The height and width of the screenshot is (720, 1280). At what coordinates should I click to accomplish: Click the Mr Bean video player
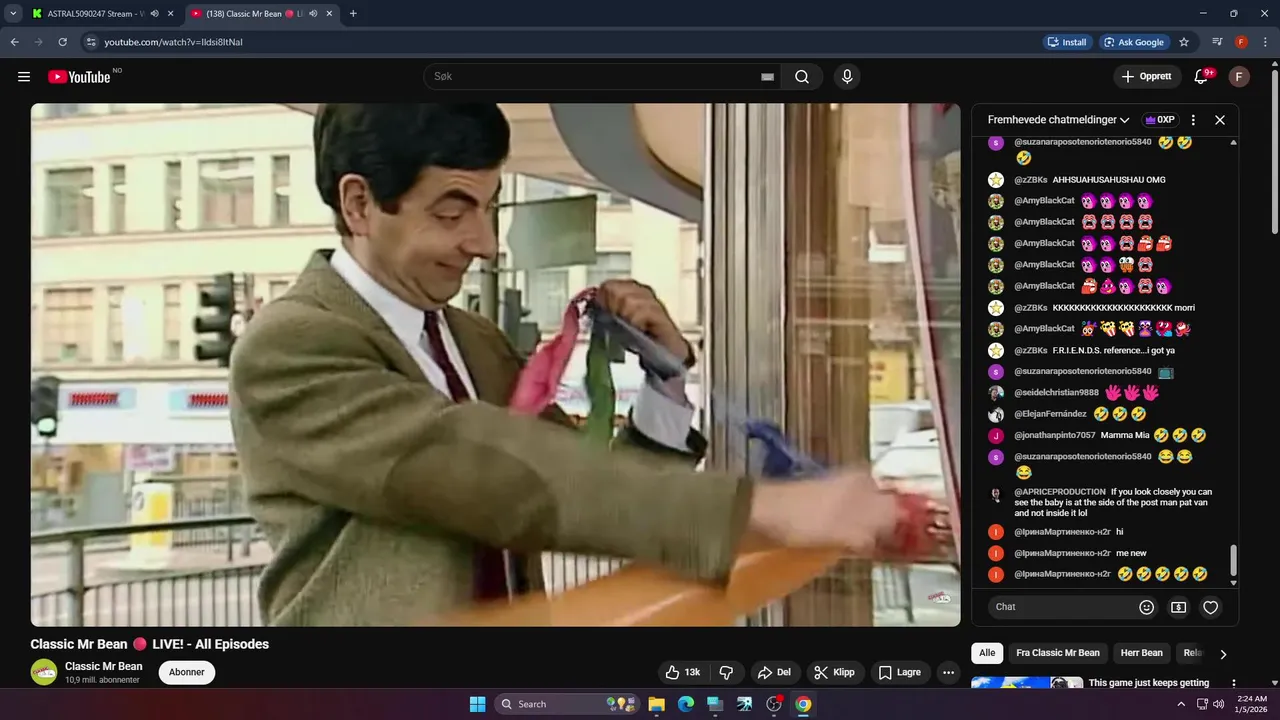(x=496, y=365)
